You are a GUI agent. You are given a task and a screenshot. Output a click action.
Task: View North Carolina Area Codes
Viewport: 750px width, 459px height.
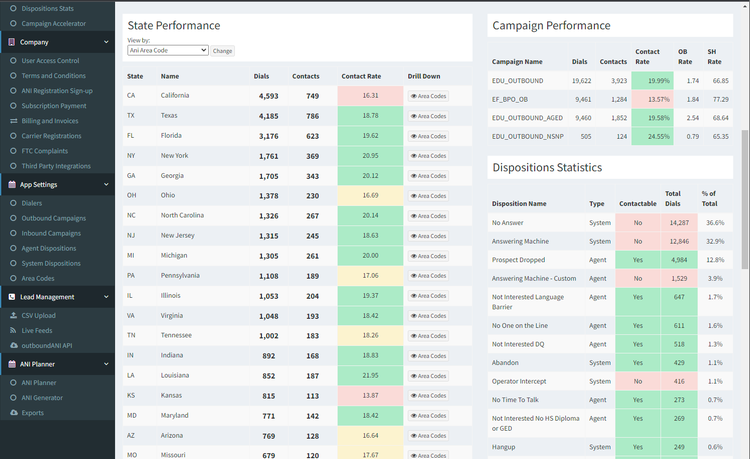pyautogui.click(x=429, y=216)
